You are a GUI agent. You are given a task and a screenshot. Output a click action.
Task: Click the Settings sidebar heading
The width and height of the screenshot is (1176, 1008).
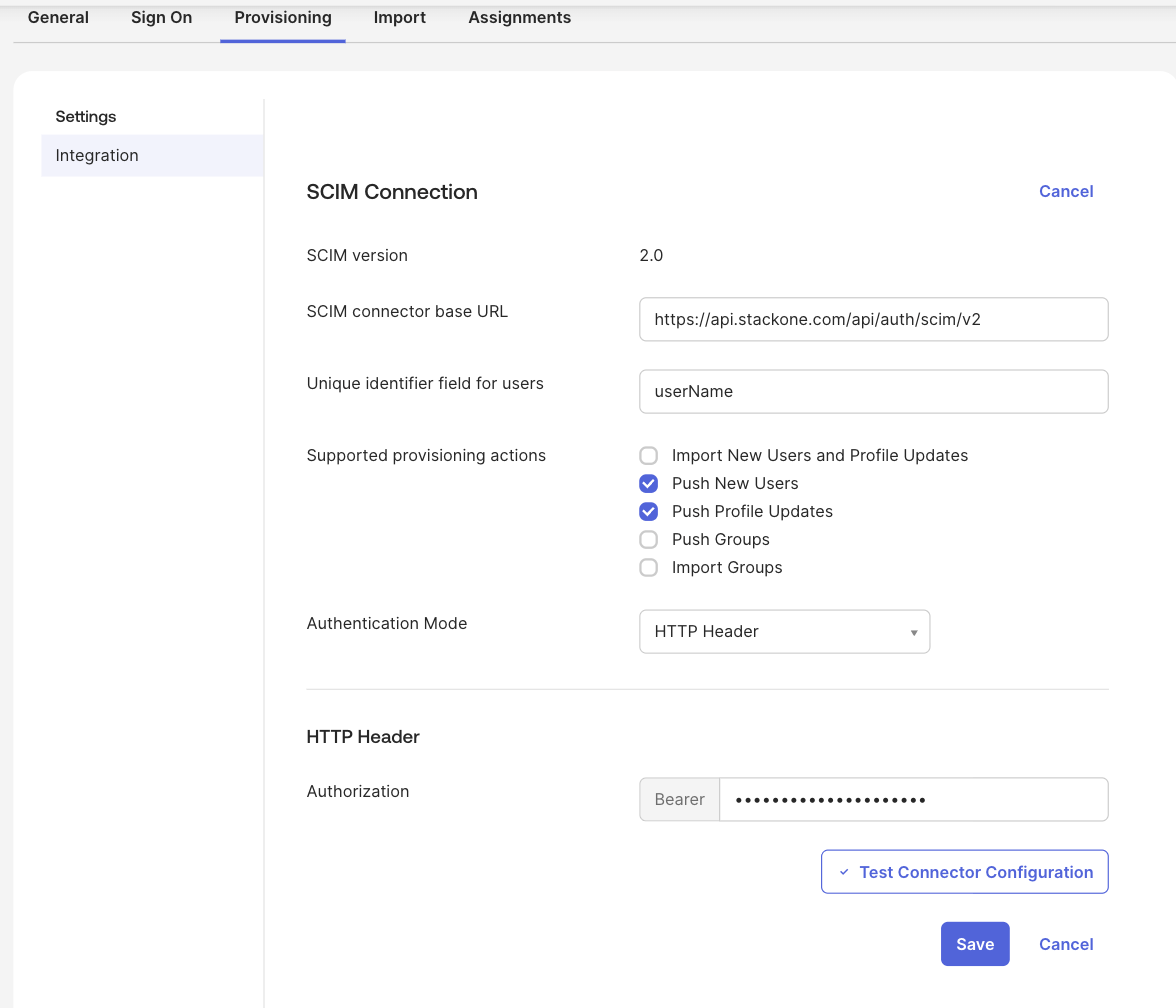coord(86,116)
